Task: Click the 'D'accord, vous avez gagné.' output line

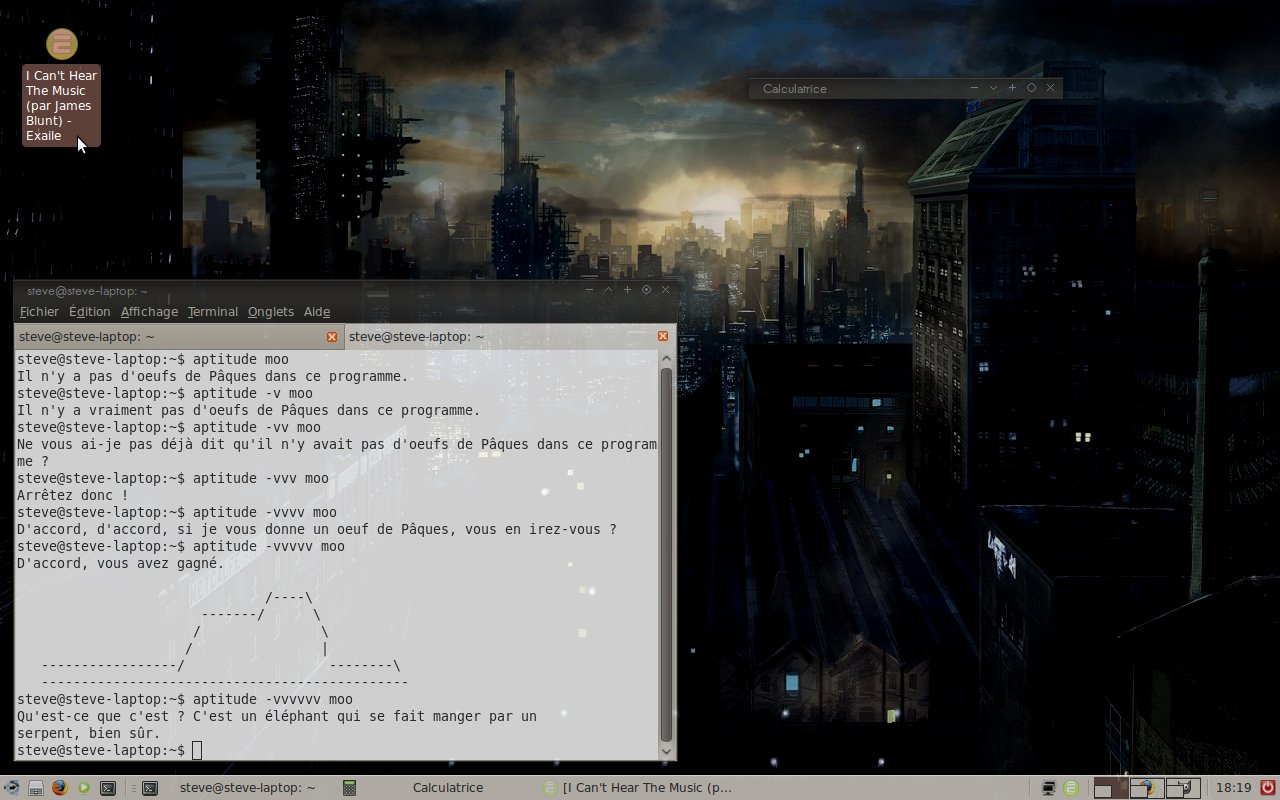Action: click(121, 563)
